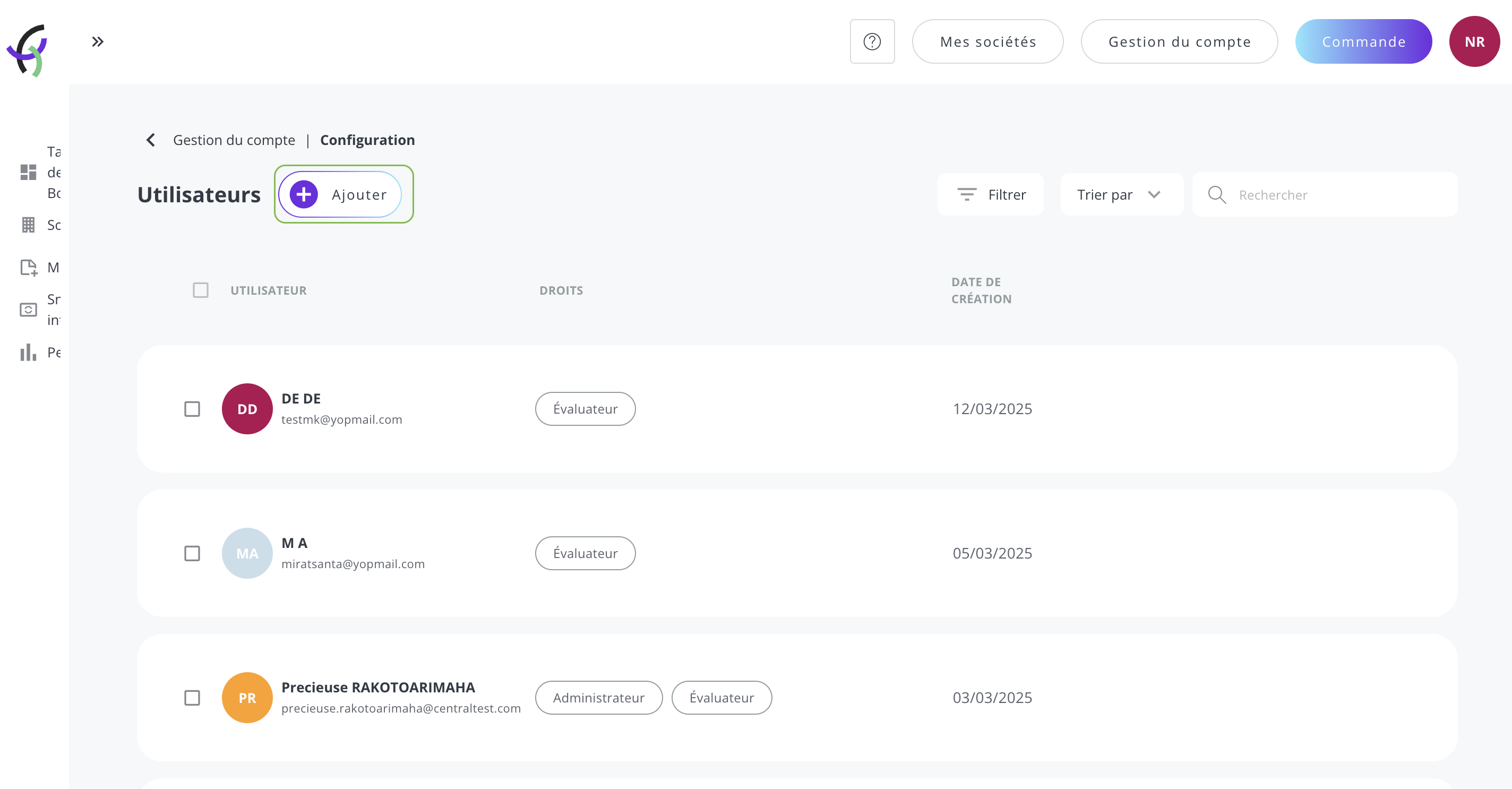Viewport: 1512px width, 789px height.
Task: Click the MA avatar
Action: (x=247, y=553)
